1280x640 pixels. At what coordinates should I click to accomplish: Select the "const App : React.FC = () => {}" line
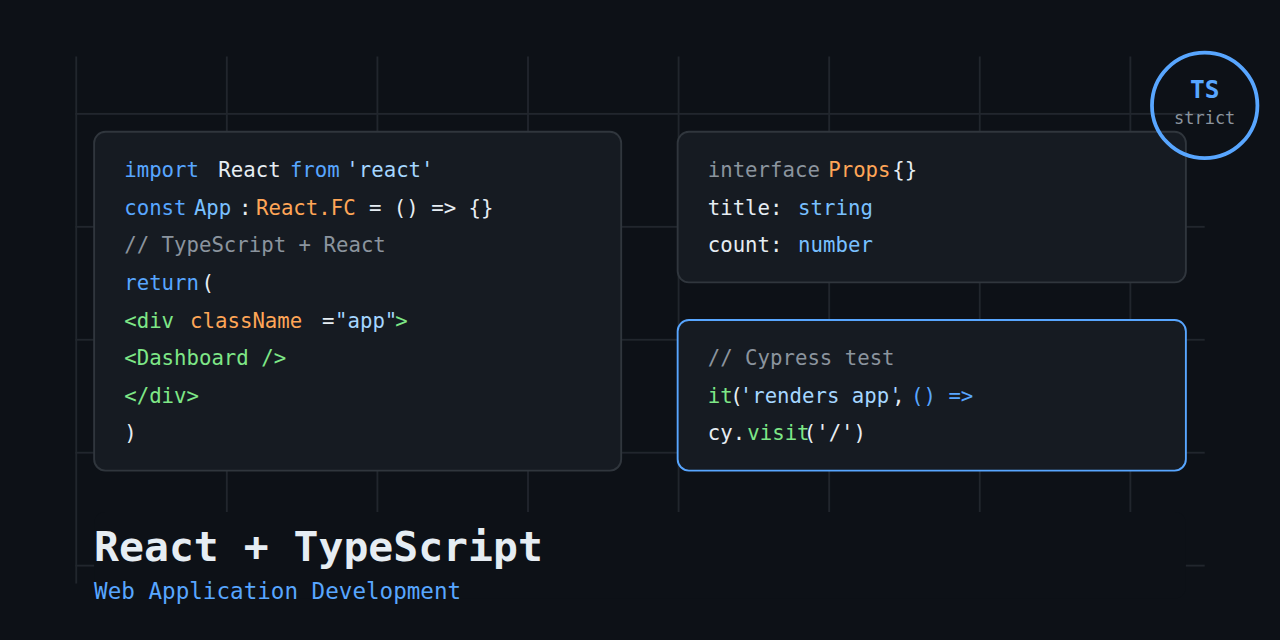pyautogui.click(x=309, y=208)
